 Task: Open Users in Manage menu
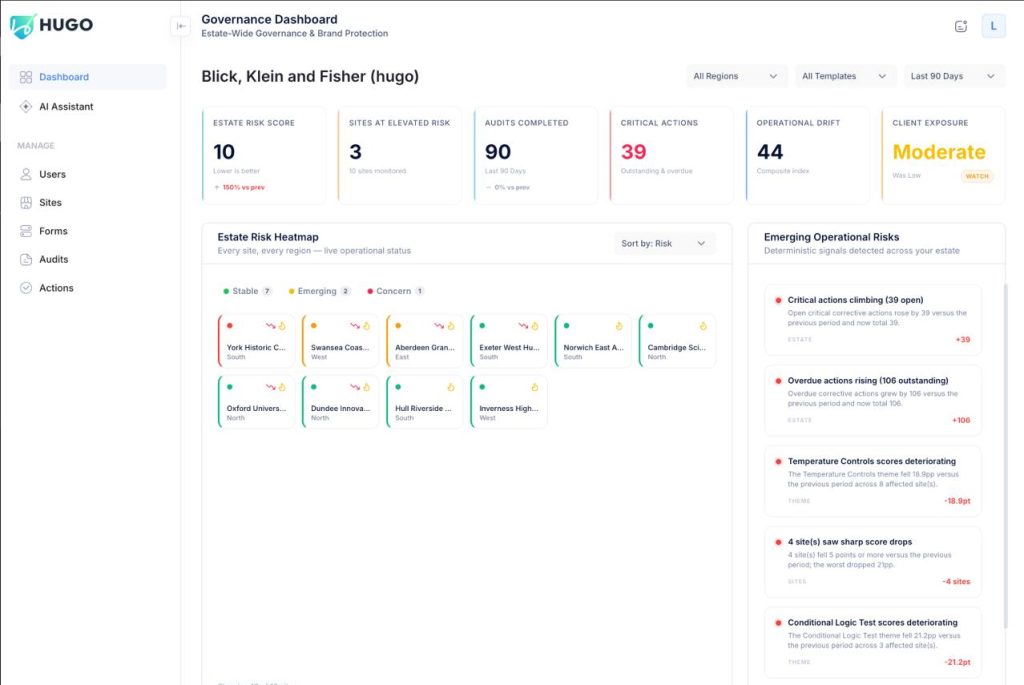coord(88,174)
